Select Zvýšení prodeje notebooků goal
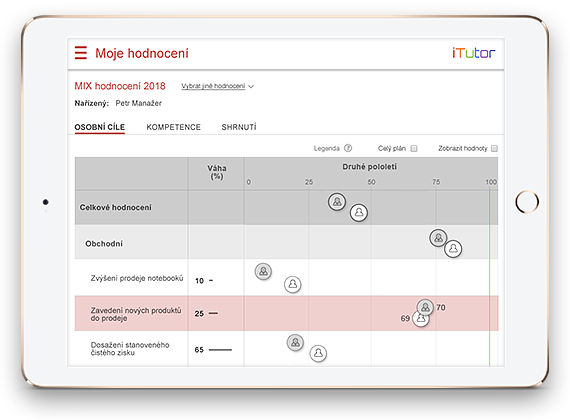 pyautogui.click(x=137, y=278)
